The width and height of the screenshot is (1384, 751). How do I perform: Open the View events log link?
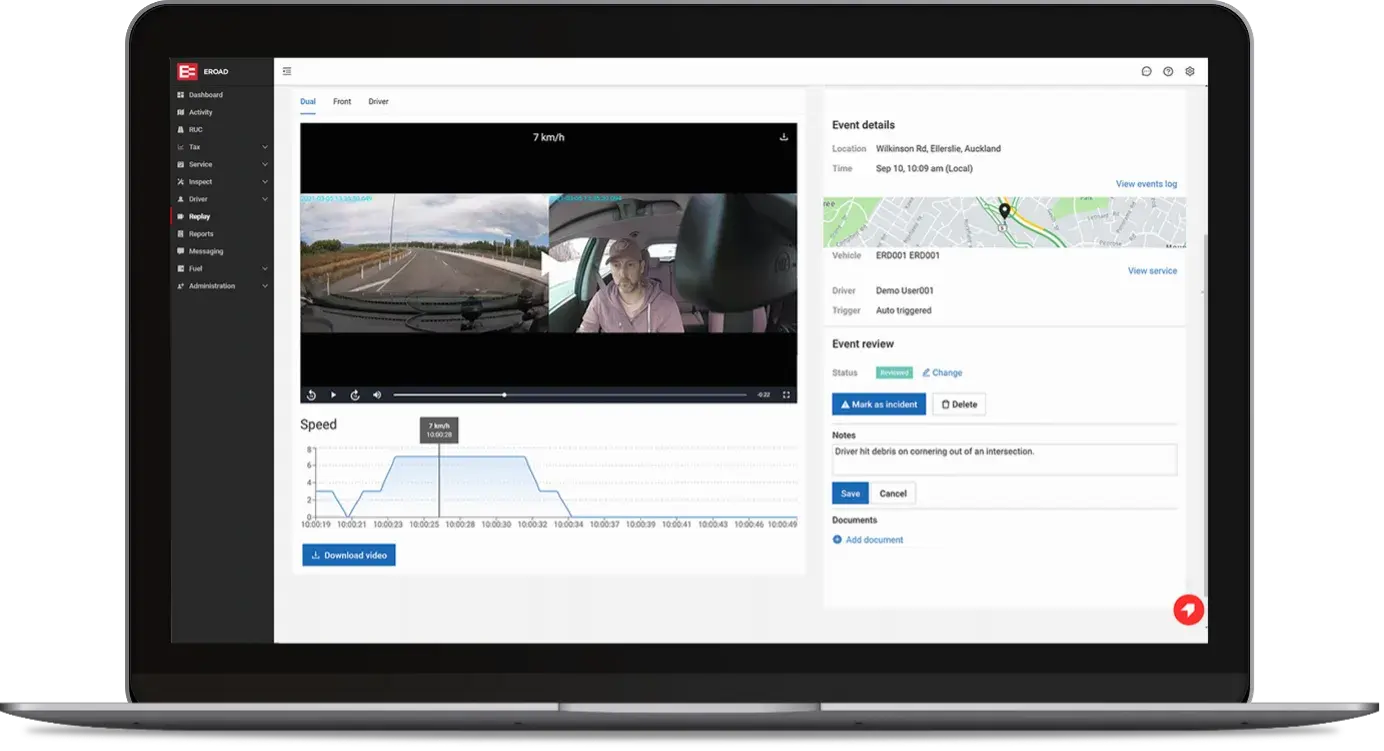(1146, 184)
